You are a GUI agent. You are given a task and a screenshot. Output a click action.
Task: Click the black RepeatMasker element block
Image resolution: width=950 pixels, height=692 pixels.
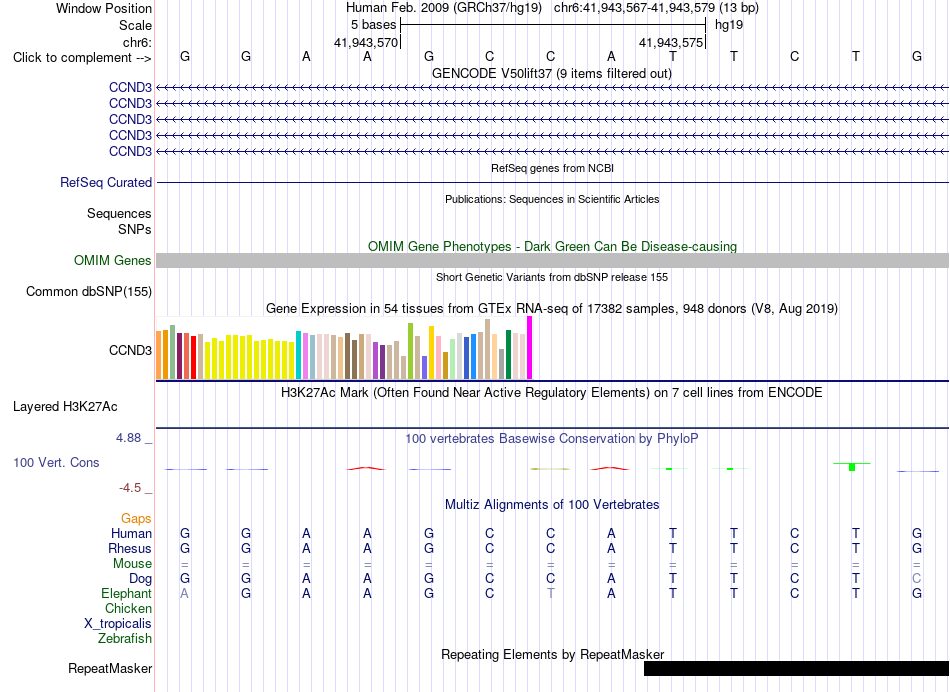(x=796, y=668)
